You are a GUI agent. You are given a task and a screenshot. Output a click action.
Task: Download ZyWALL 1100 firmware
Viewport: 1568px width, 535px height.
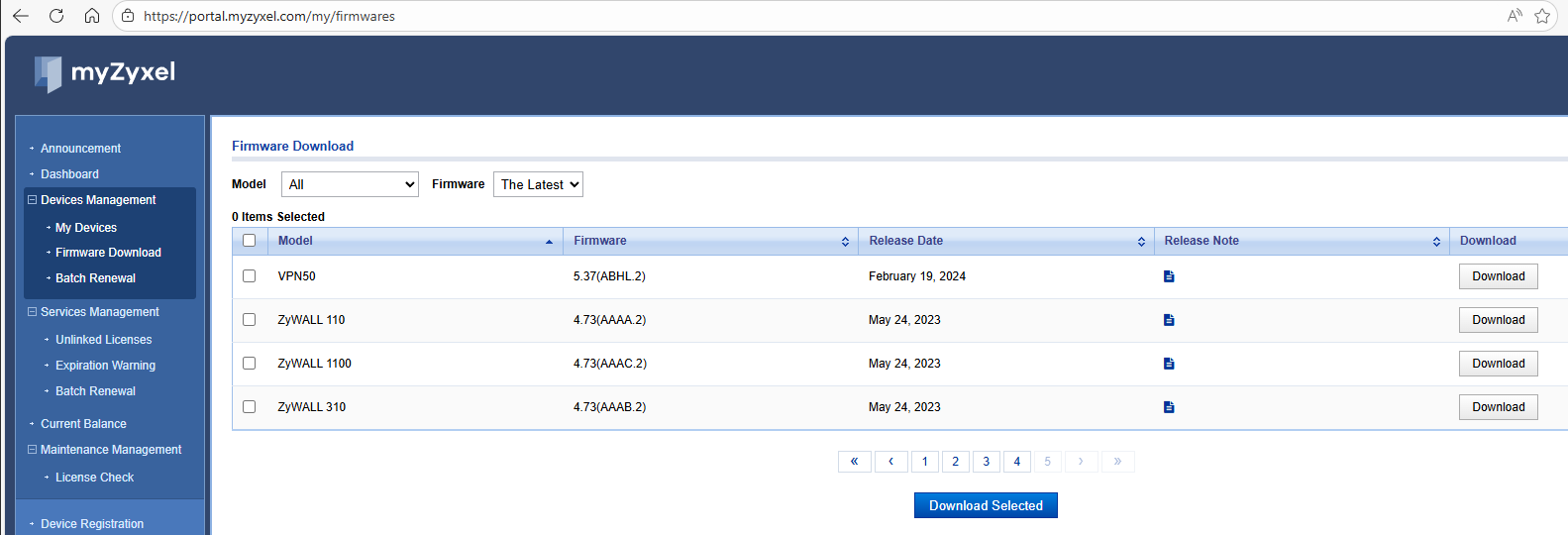(1498, 364)
